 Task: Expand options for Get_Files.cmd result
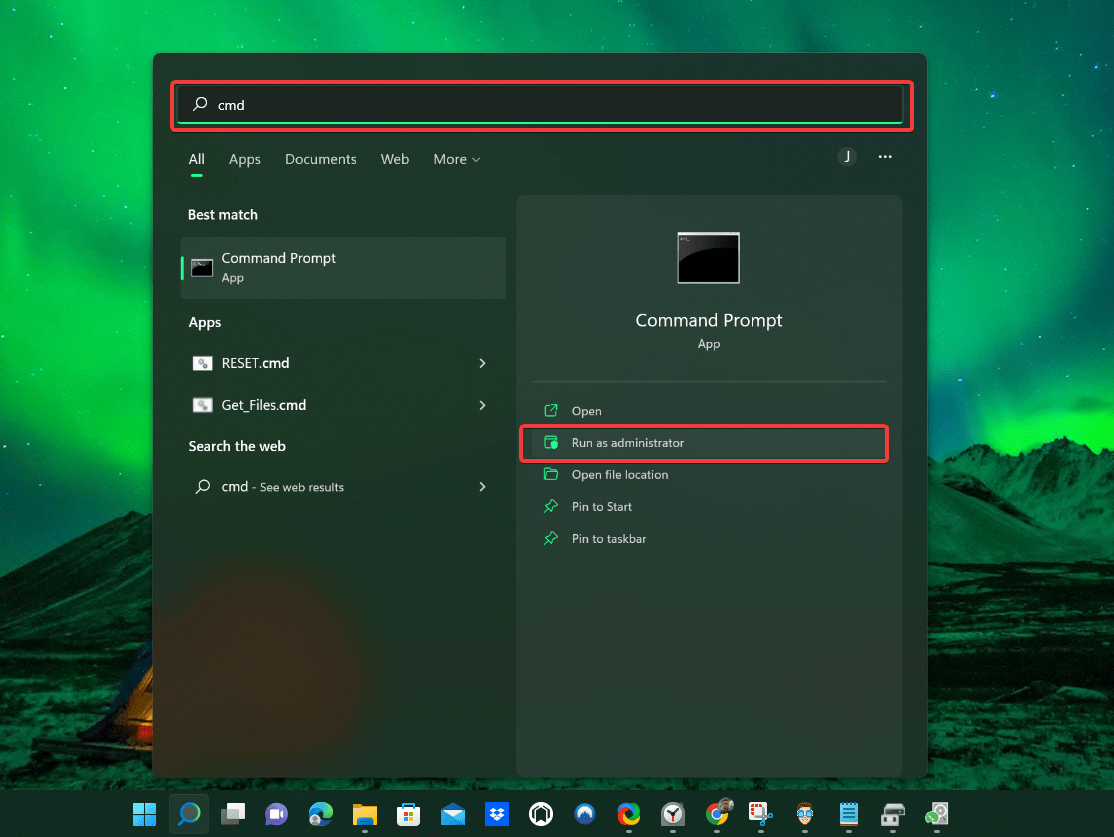click(x=482, y=405)
